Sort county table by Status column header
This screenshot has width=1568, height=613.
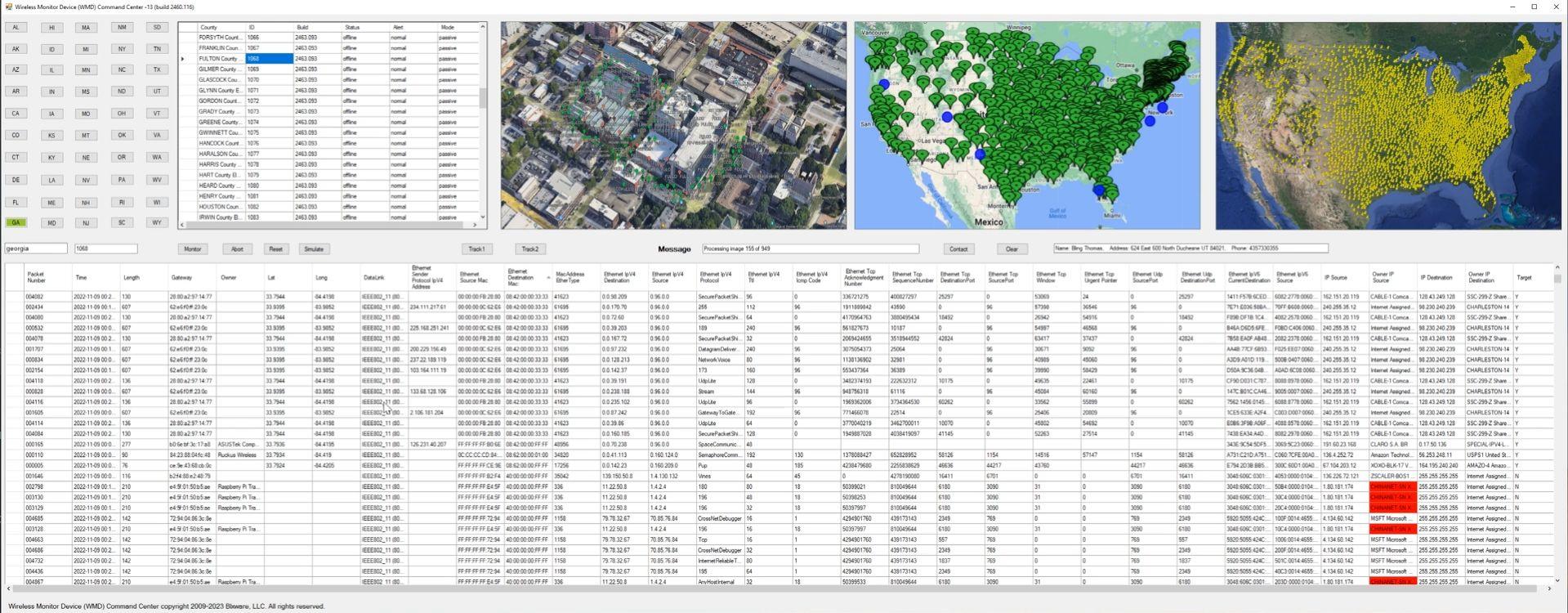(x=352, y=28)
